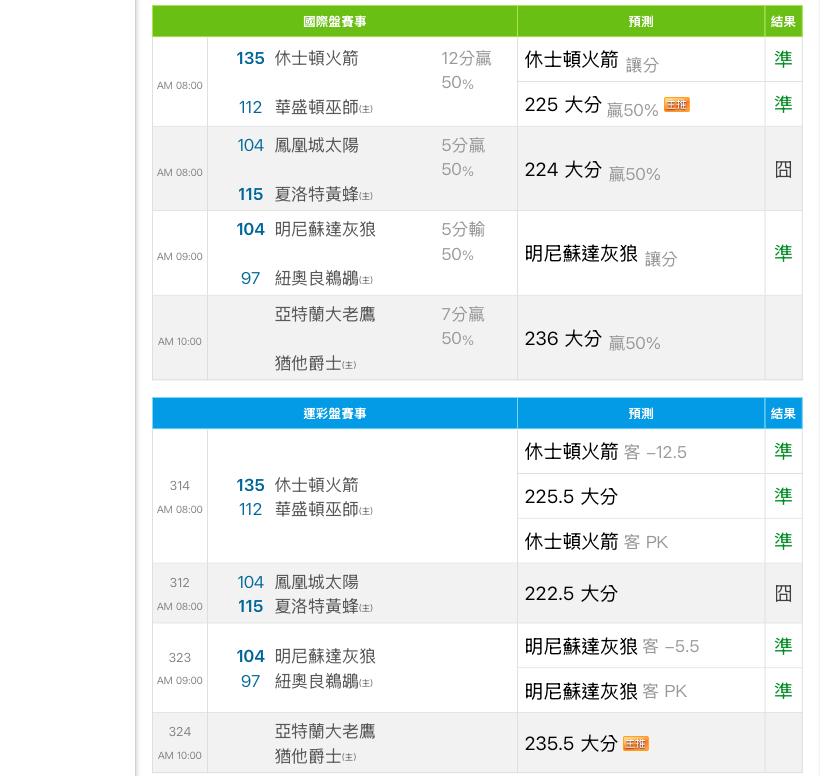Select 華盛頓巫師 team name in 國際盤 match row

click(316, 107)
